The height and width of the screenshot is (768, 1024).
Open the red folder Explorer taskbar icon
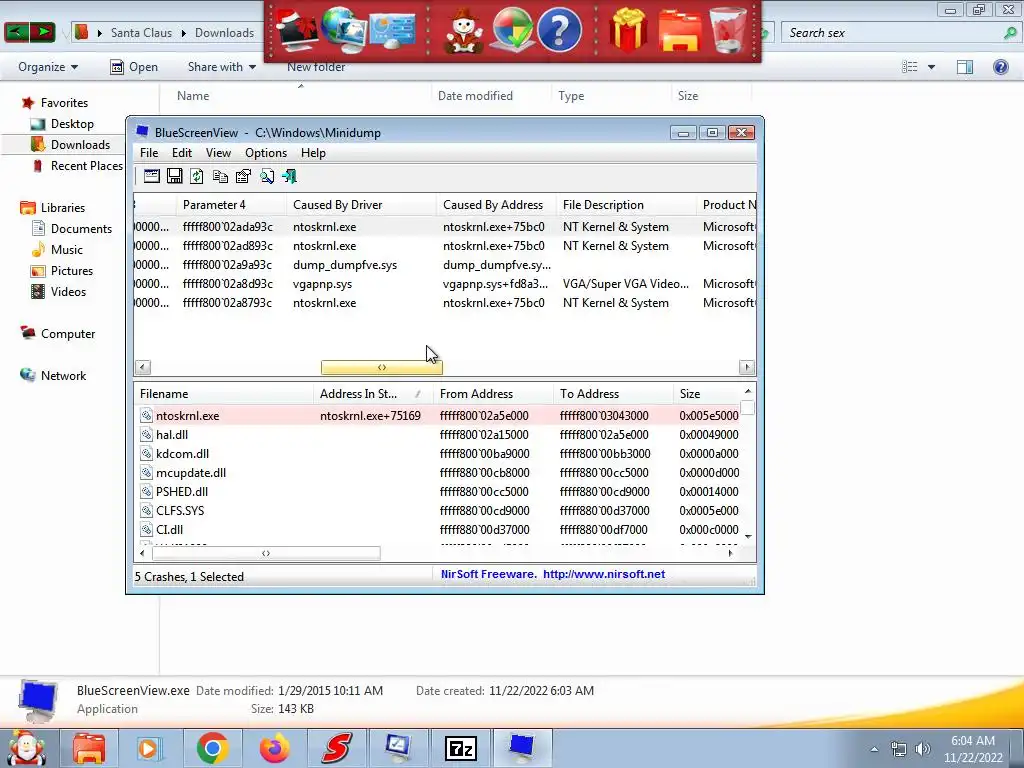click(89, 748)
